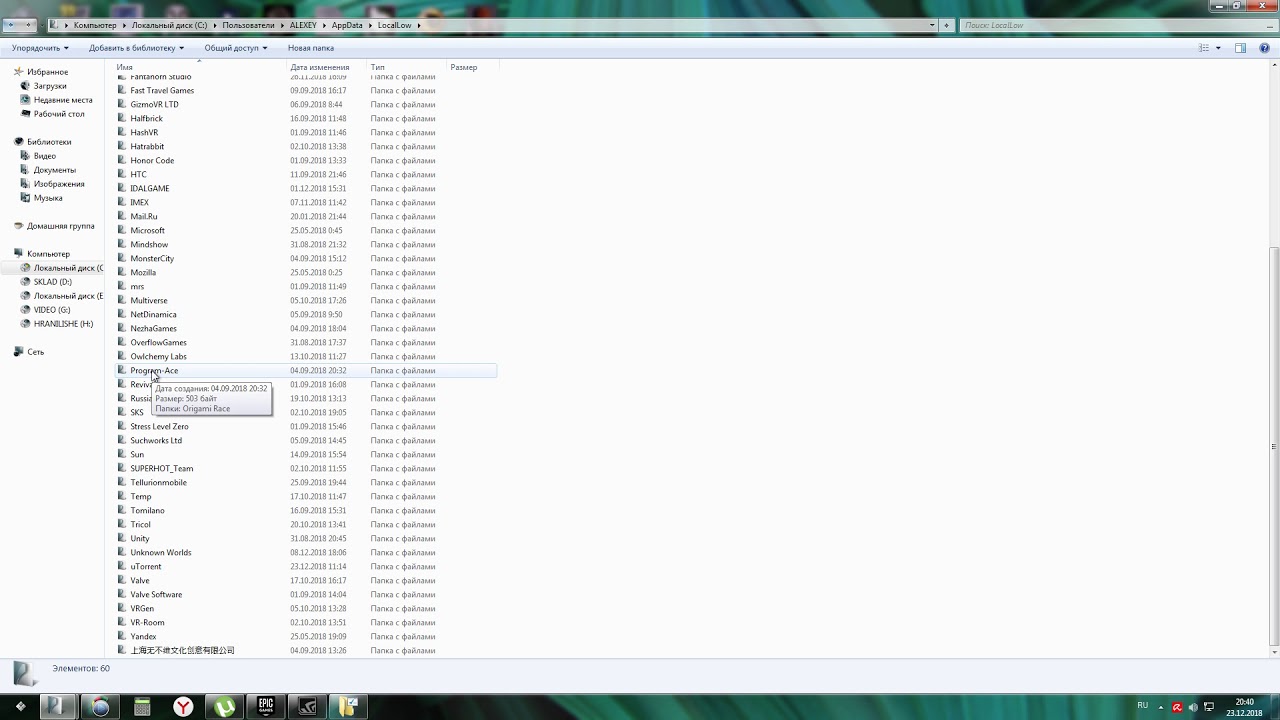The image size is (1280, 720).
Task: Select VIDEO (G:) drive in sidebar
Action: point(52,310)
